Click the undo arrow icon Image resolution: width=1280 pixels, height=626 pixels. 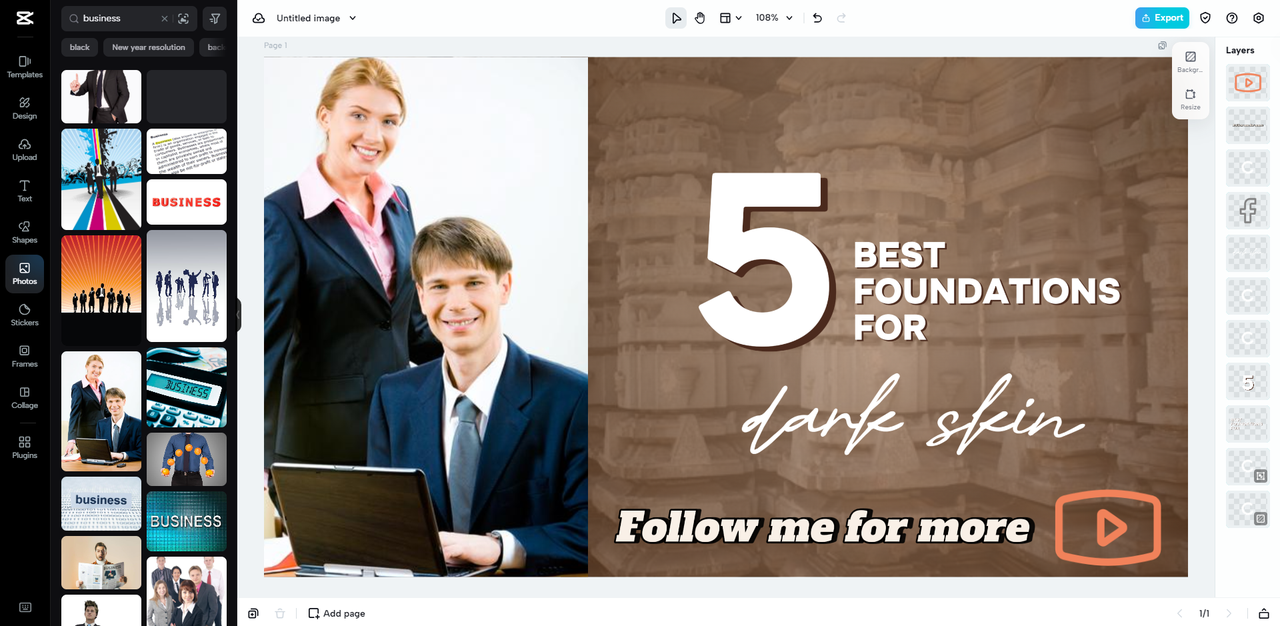pyautogui.click(x=817, y=18)
